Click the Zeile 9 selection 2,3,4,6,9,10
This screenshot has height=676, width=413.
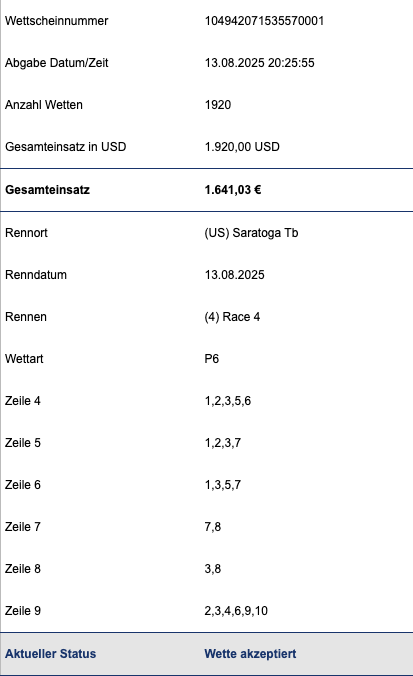pyautogui.click(x=236, y=611)
